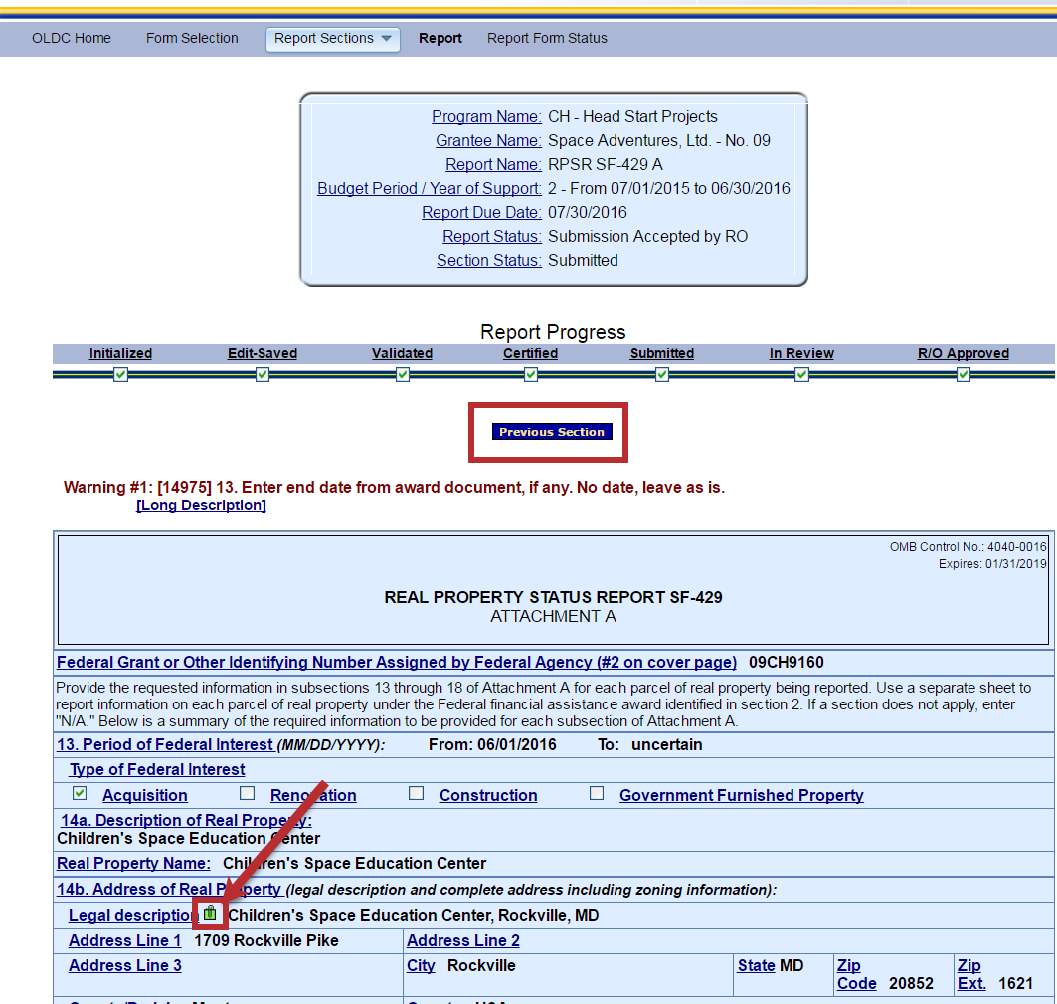Enable the Construction checkbox

click(x=417, y=794)
